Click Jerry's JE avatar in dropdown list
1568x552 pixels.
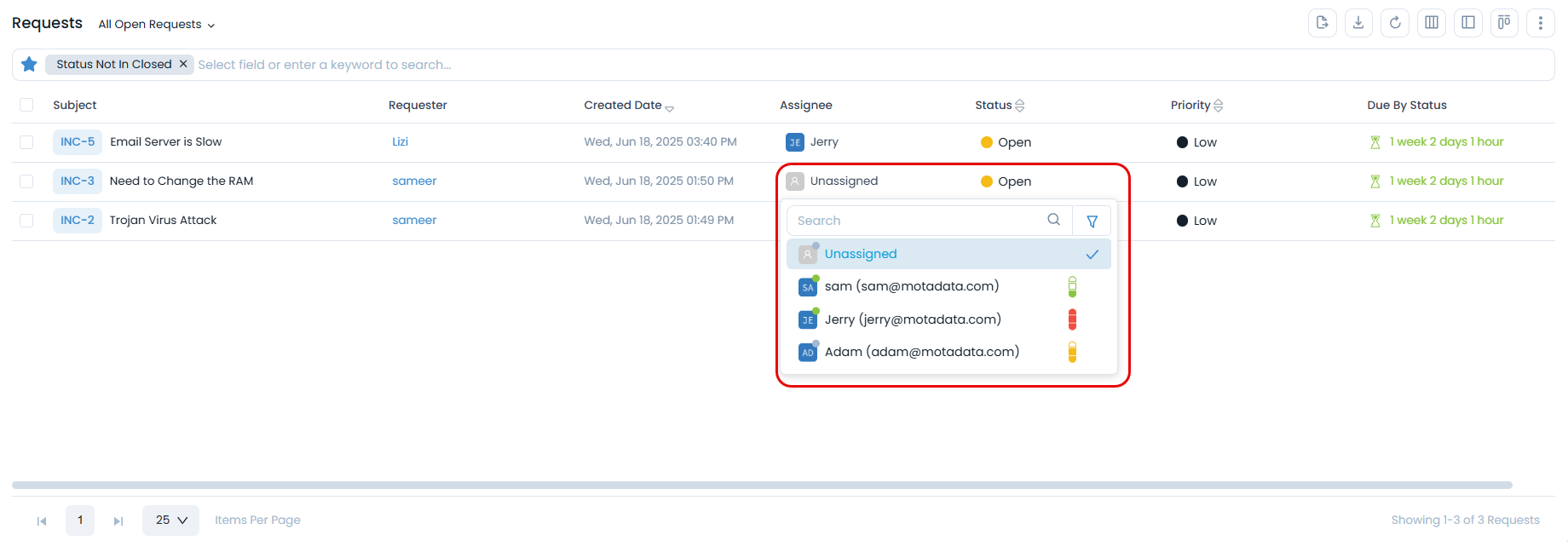tap(808, 319)
